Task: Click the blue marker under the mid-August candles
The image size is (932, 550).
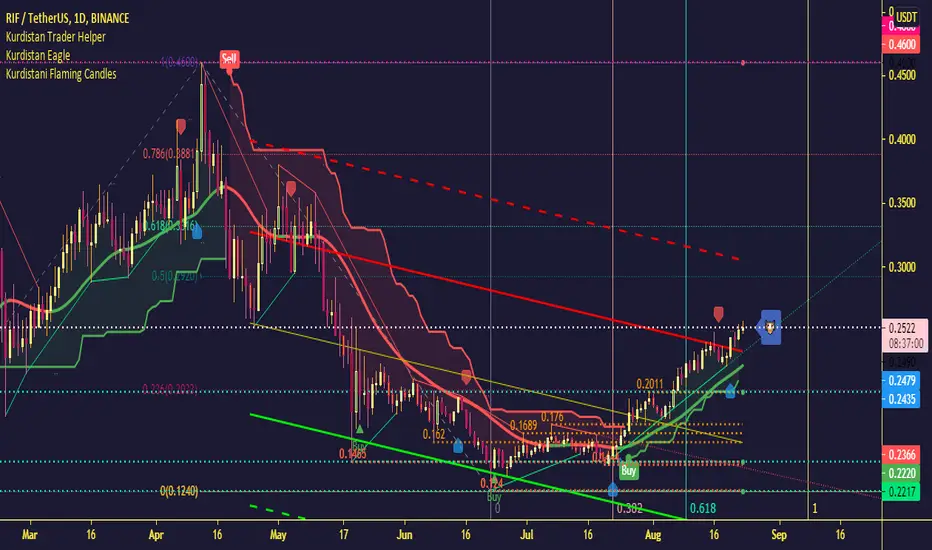Action: (x=730, y=391)
